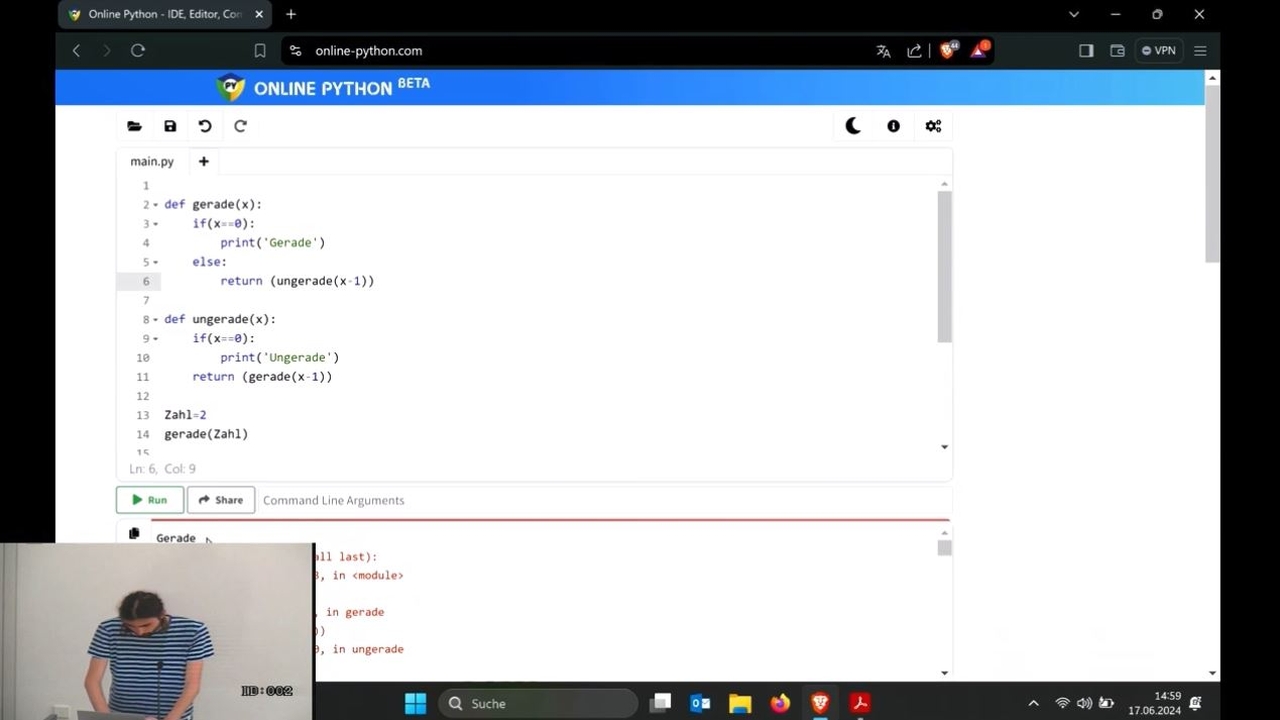Run the Python code
Image resolution: width=1280 pixels, height=720 pixels.
point(150,500)
